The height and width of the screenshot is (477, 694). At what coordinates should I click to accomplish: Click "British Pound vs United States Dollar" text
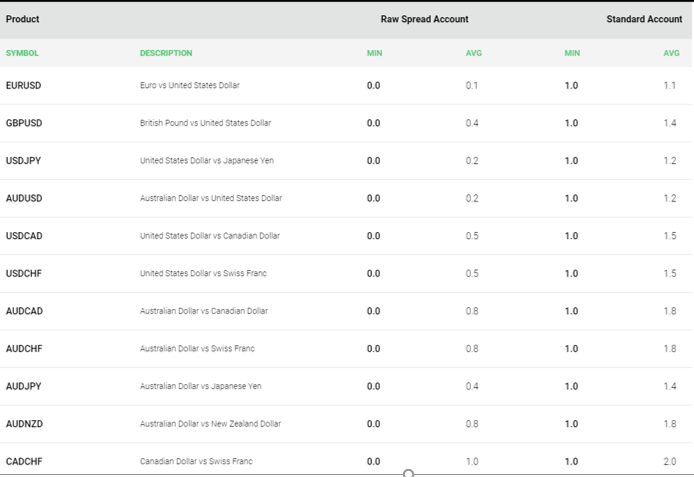205,123
